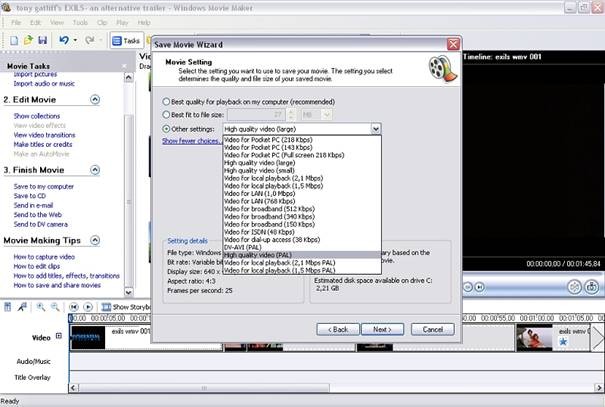Collapse the Edit Movie section
Screen dimensions: 605x407
click(x=95, y=100)
